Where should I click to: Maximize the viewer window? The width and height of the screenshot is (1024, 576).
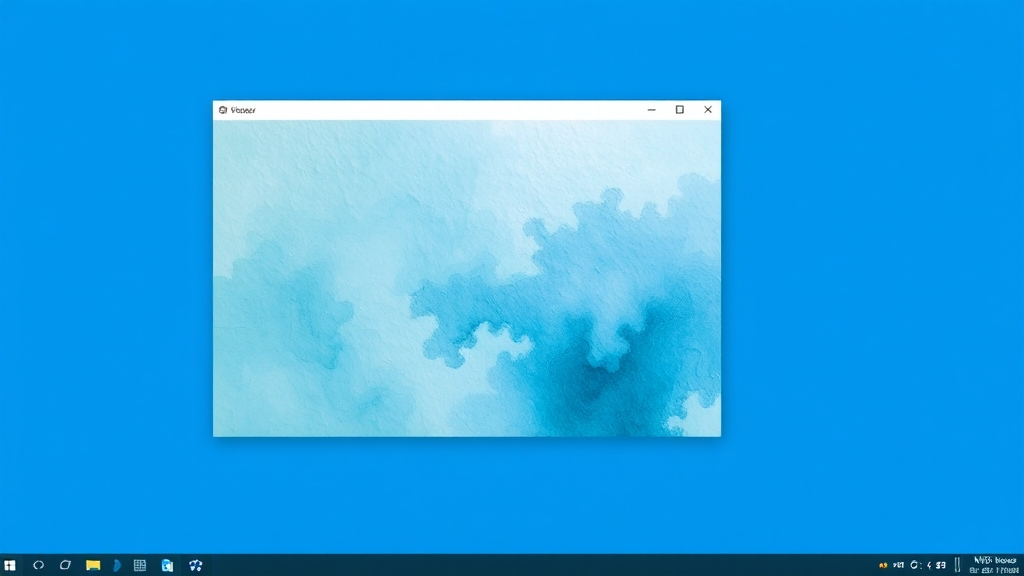pyautogui.click(x=680, y=110)
